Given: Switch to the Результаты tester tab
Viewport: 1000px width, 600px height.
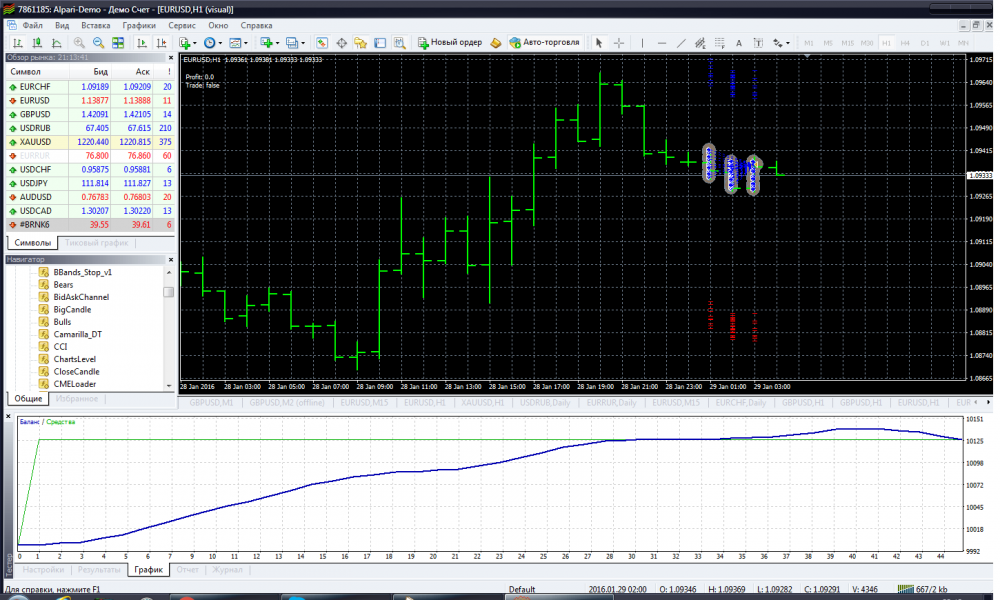Looking at the screenshot, I should point(99,569).
